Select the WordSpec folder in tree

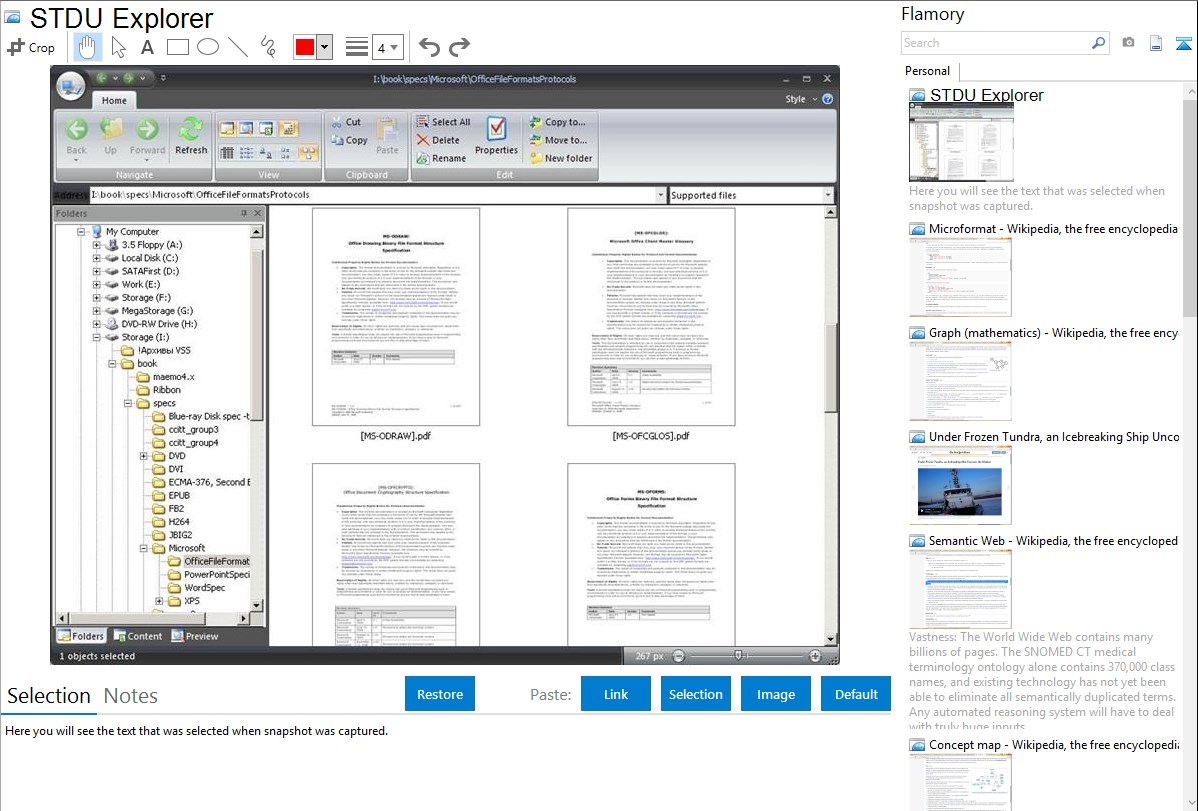(x=204, y=588)
